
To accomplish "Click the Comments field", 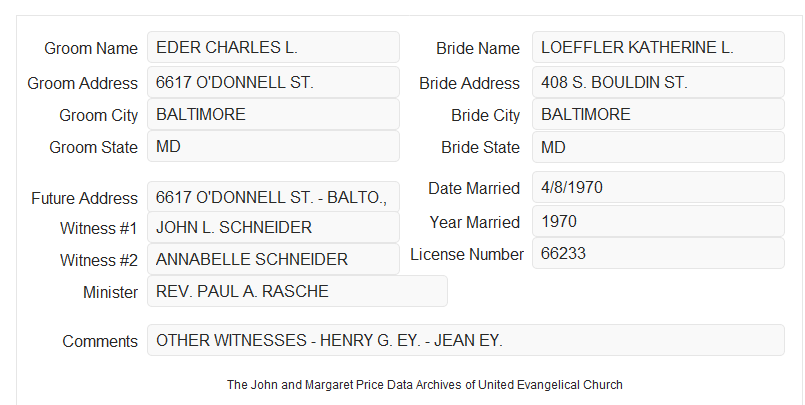I will (x=466, y=340).
